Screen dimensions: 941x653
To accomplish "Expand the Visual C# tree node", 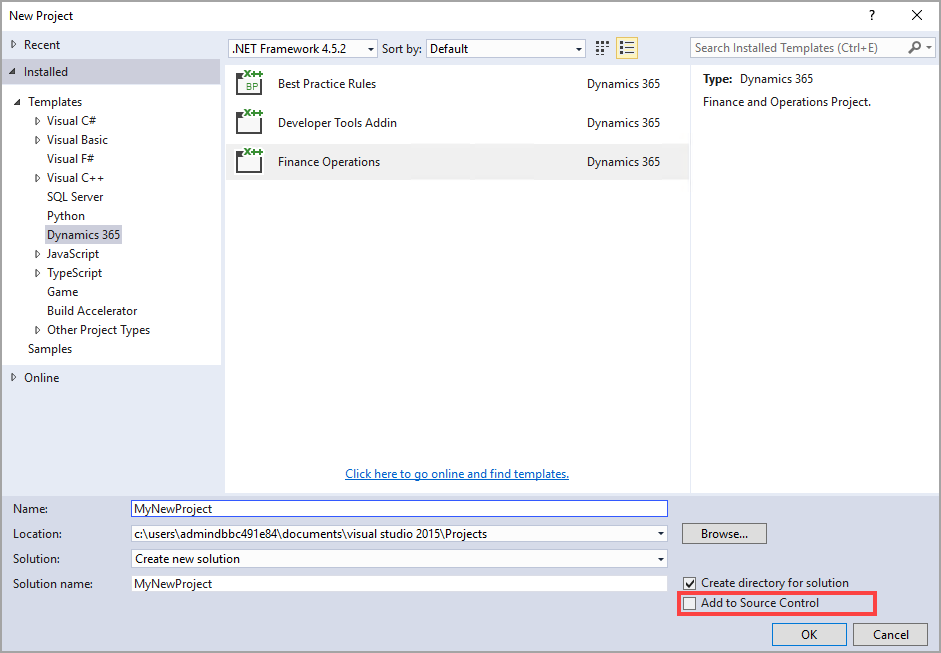I will point(37,121).
